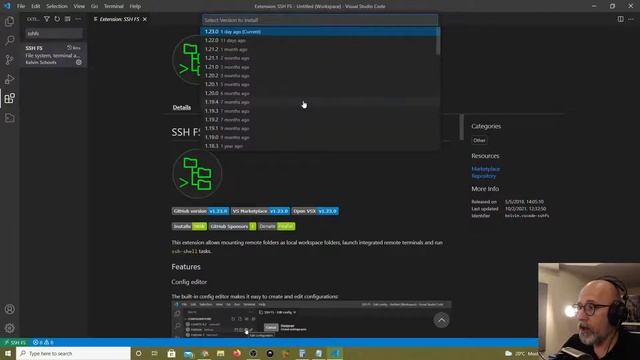This screenshot has height=360, width=640.
Task: Close the Extension: SSH FS tab
Action: tap(144, 19)
